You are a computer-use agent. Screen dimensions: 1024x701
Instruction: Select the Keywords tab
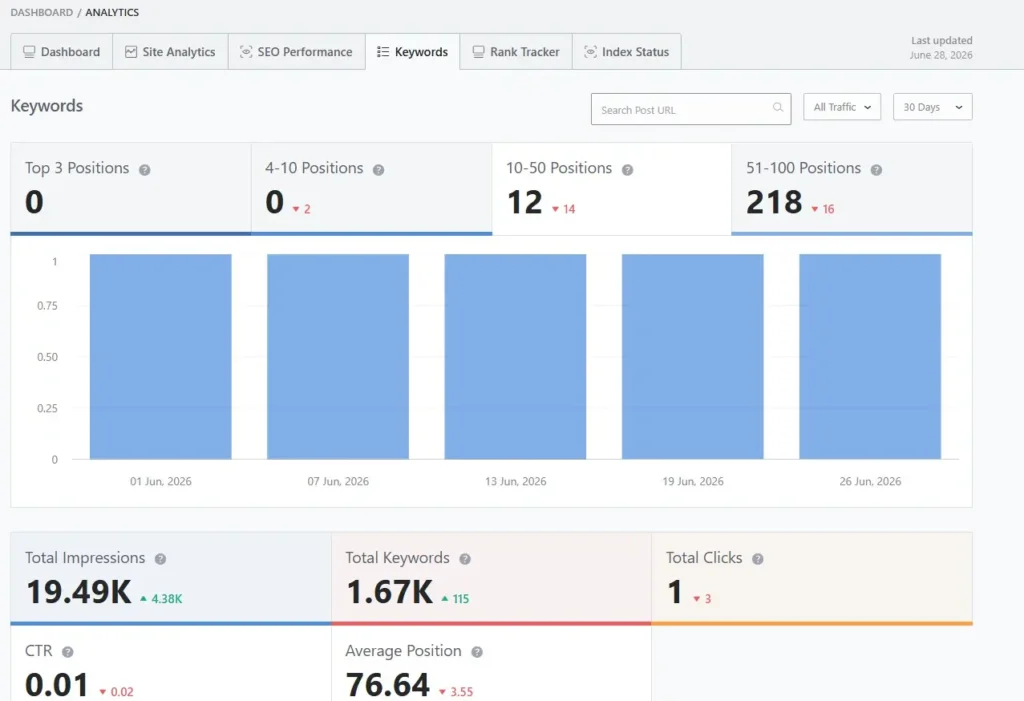(413, 52)
